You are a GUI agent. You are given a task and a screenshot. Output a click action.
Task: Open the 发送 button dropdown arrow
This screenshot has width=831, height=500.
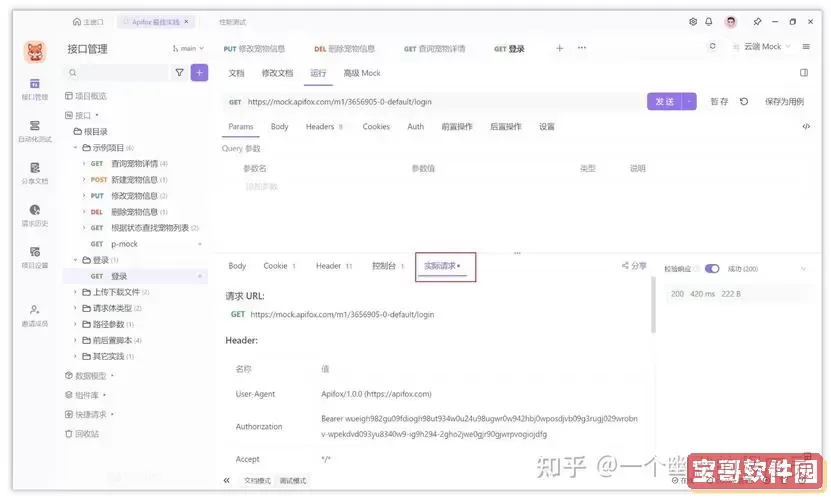click(x=689, y=101)
